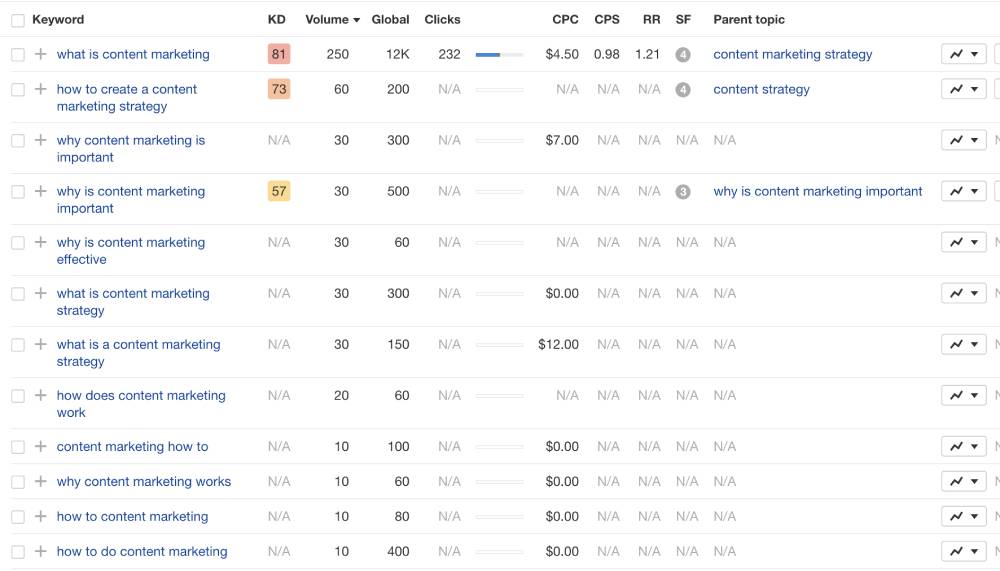Click the SF badge showing 3

point(683,192)
